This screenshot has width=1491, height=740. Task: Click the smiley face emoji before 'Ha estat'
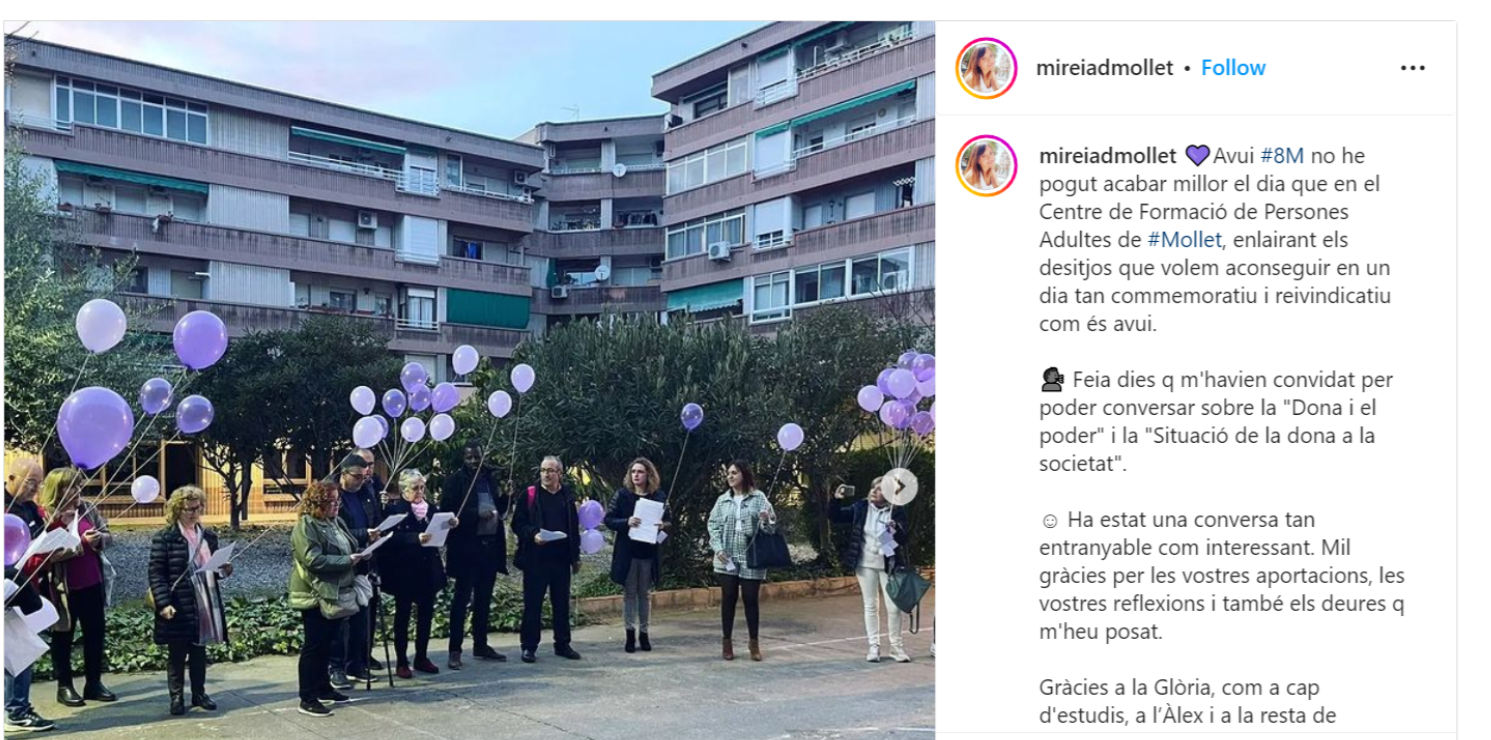(x=1049, y=520)
